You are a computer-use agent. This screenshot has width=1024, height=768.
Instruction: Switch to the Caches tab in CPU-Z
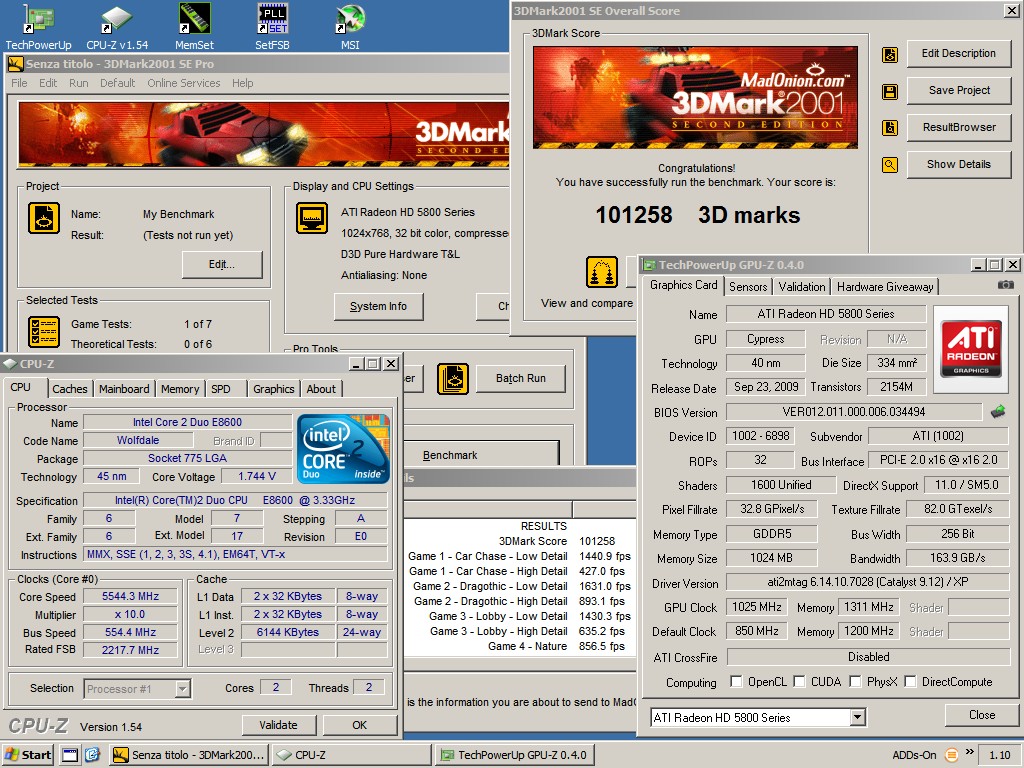tap(70, 389)
